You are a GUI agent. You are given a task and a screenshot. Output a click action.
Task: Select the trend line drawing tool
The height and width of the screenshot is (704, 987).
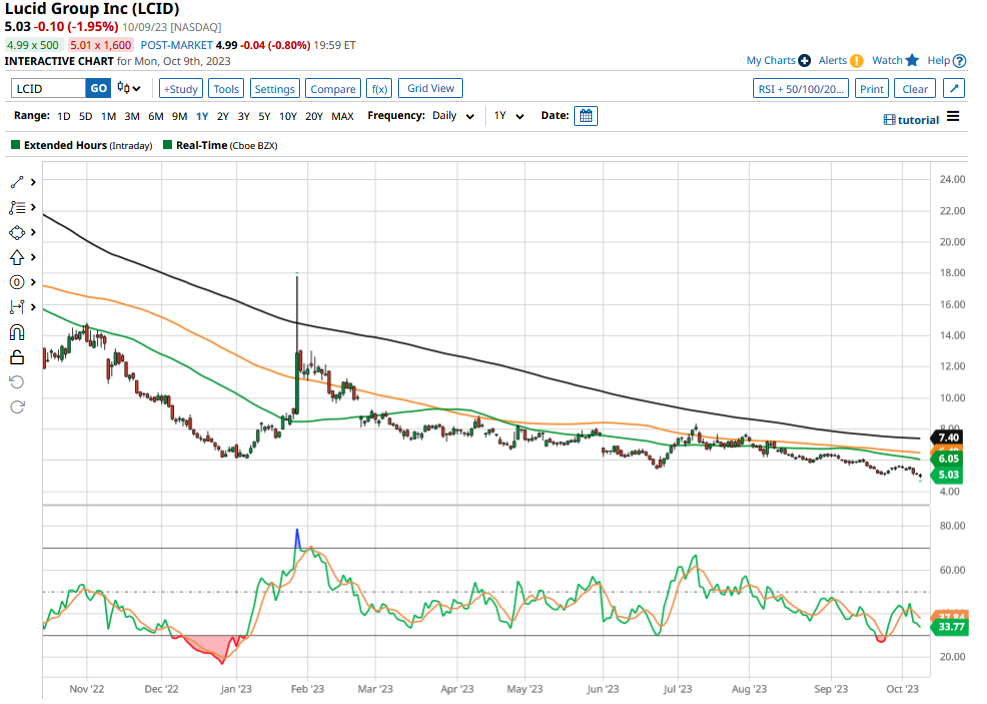coord(17,182)
